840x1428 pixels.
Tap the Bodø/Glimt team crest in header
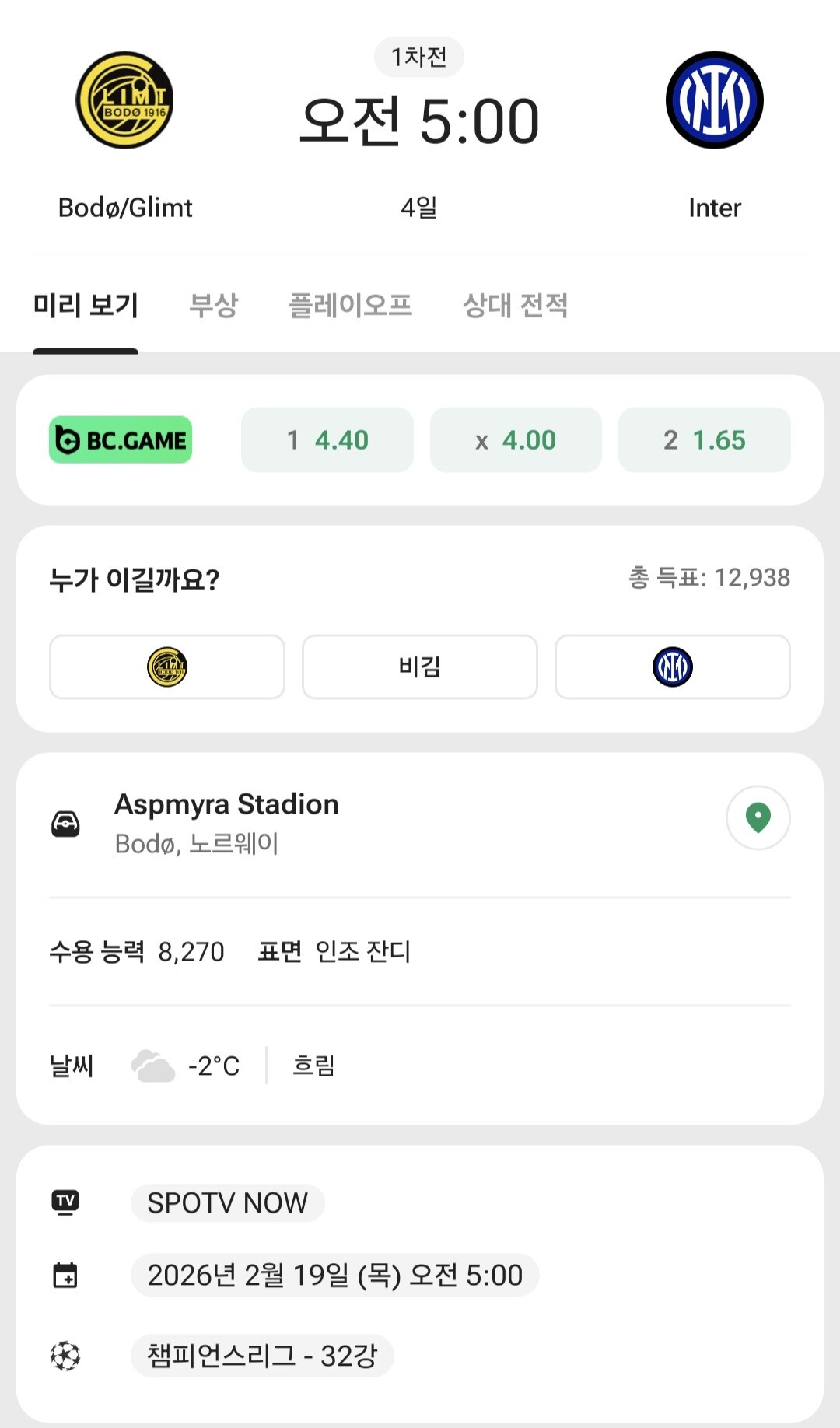(x=124, y=100)
